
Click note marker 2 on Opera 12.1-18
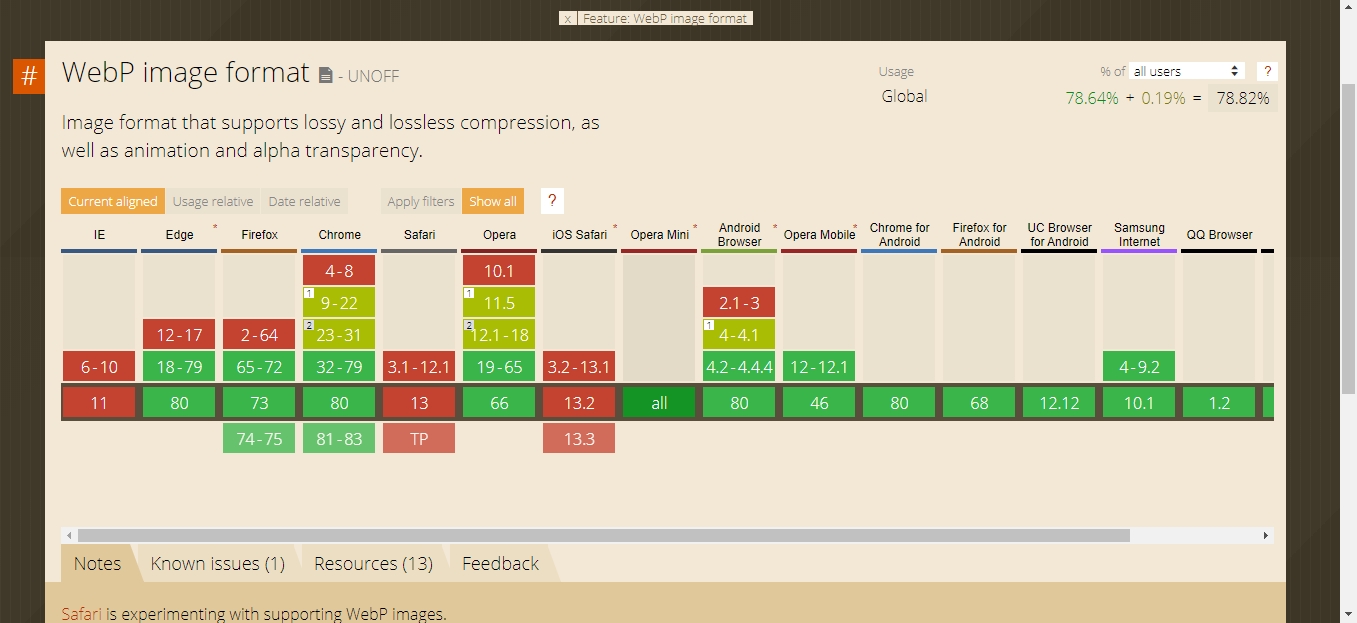(469, 326)
